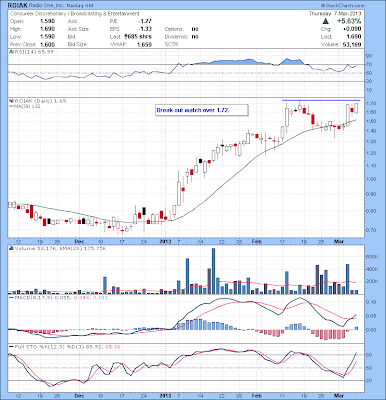The image size is (386, 400).
Task: Click the blue resistance line near 1.72
Action: click(321, 100)
